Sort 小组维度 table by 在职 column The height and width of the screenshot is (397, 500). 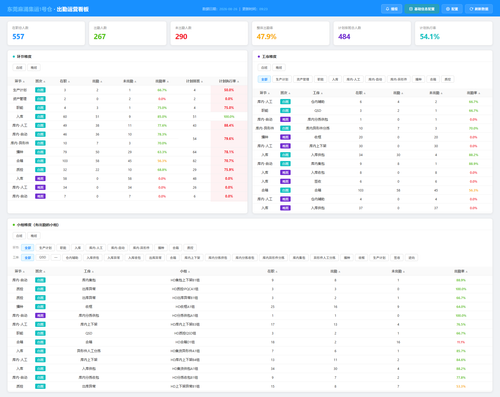[x=272, y=271]
